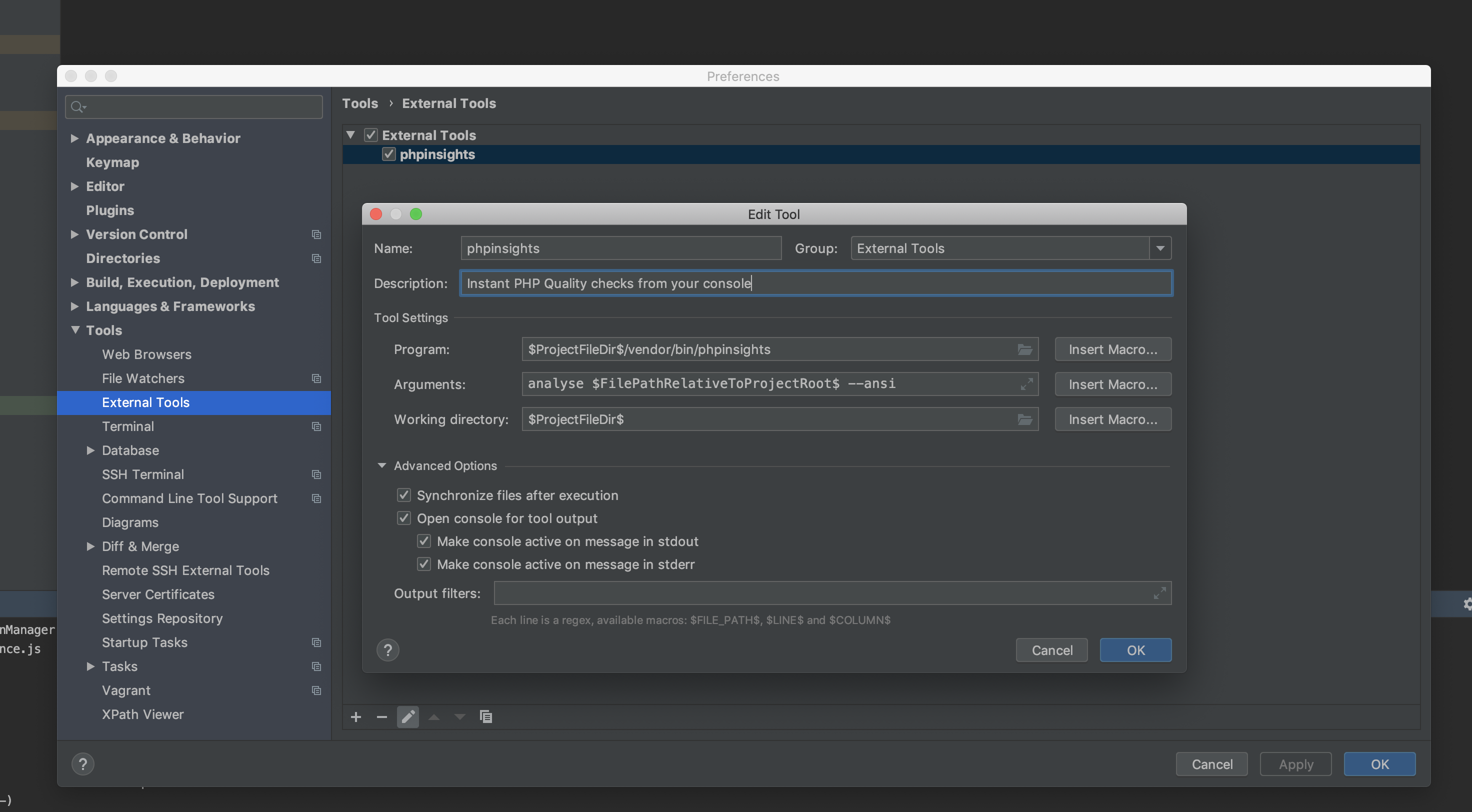Browse for the Program path using the folder icon
This screenshot has height=812, width=1472.
1024,349
